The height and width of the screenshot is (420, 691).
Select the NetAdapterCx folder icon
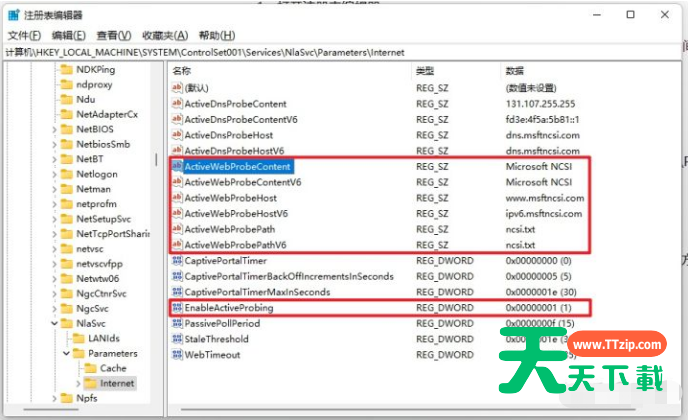(67, 115)
